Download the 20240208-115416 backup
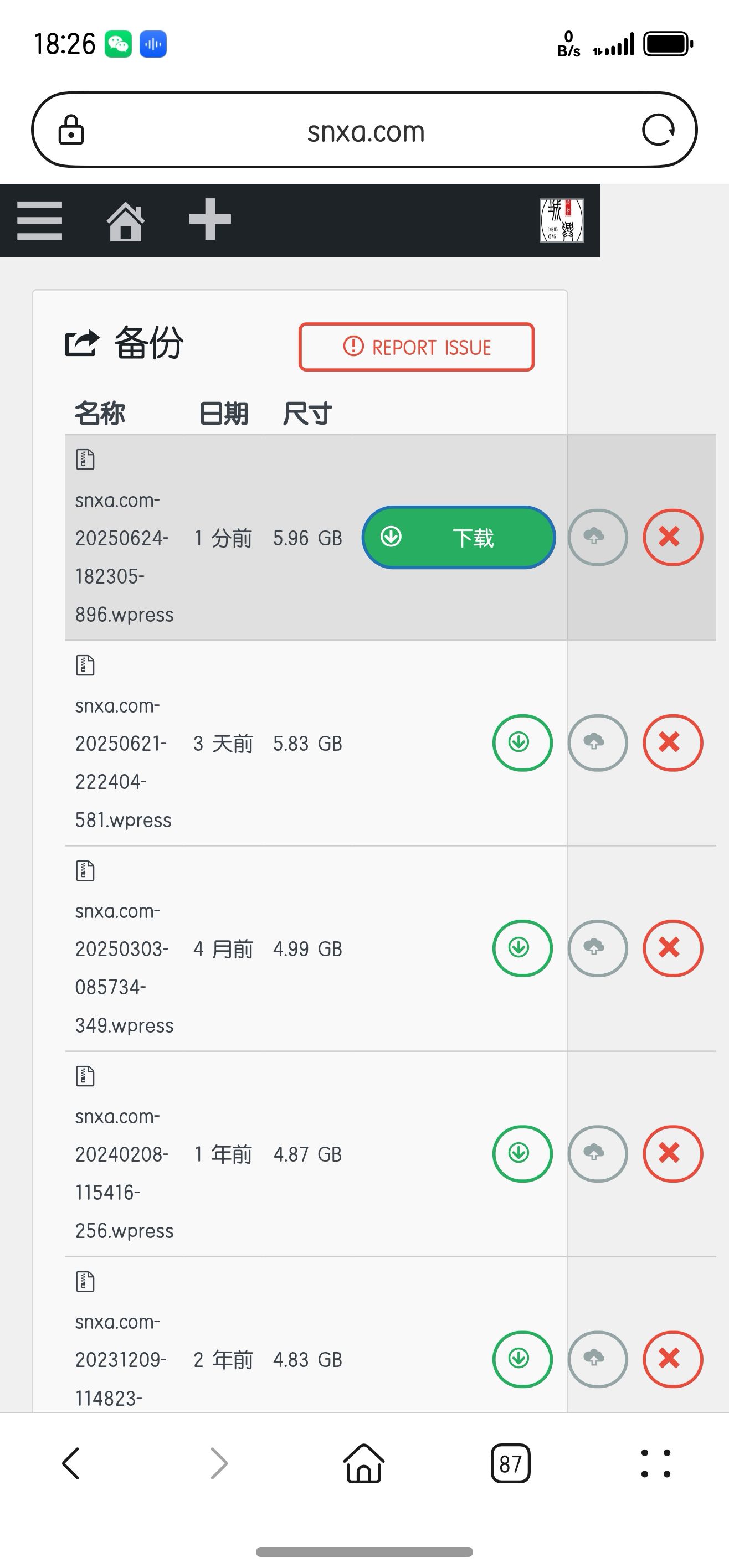The width and height of the screenshot is (729, 1568). [x=522, y=1153]
